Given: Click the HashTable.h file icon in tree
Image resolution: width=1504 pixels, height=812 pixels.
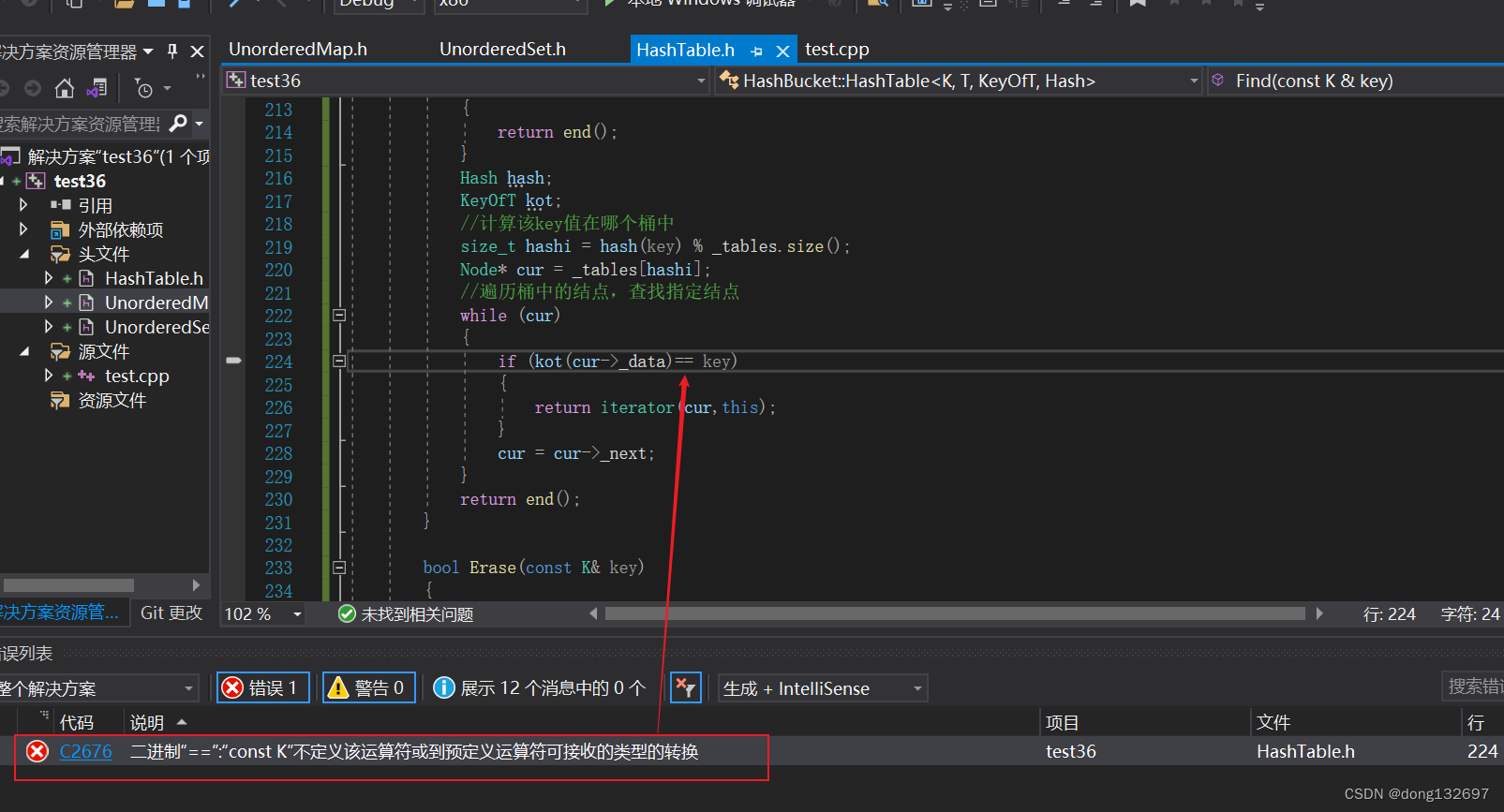Looking at the screenshot, I should (86, 278).
